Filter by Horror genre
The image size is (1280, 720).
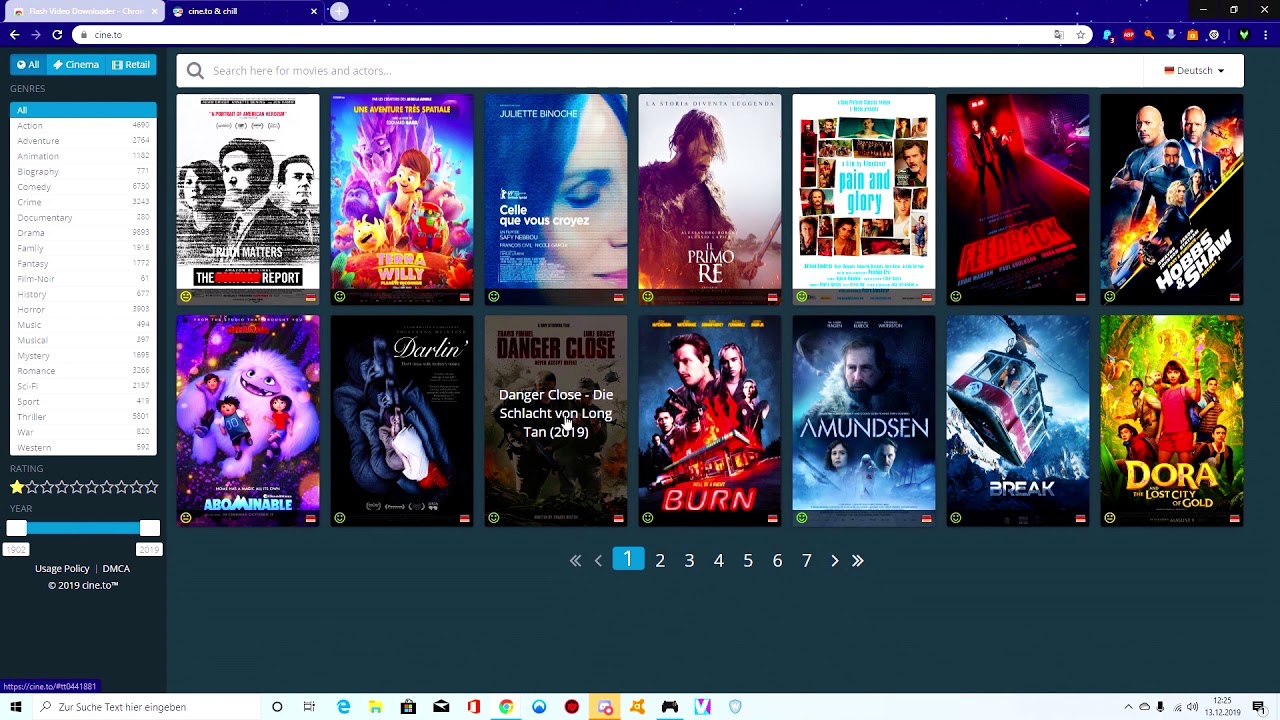coord(83,310)
